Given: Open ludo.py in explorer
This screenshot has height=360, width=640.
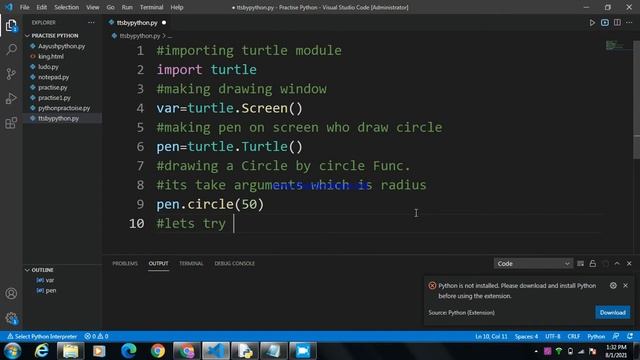Looking at the screenshot, I should (48, 67).
